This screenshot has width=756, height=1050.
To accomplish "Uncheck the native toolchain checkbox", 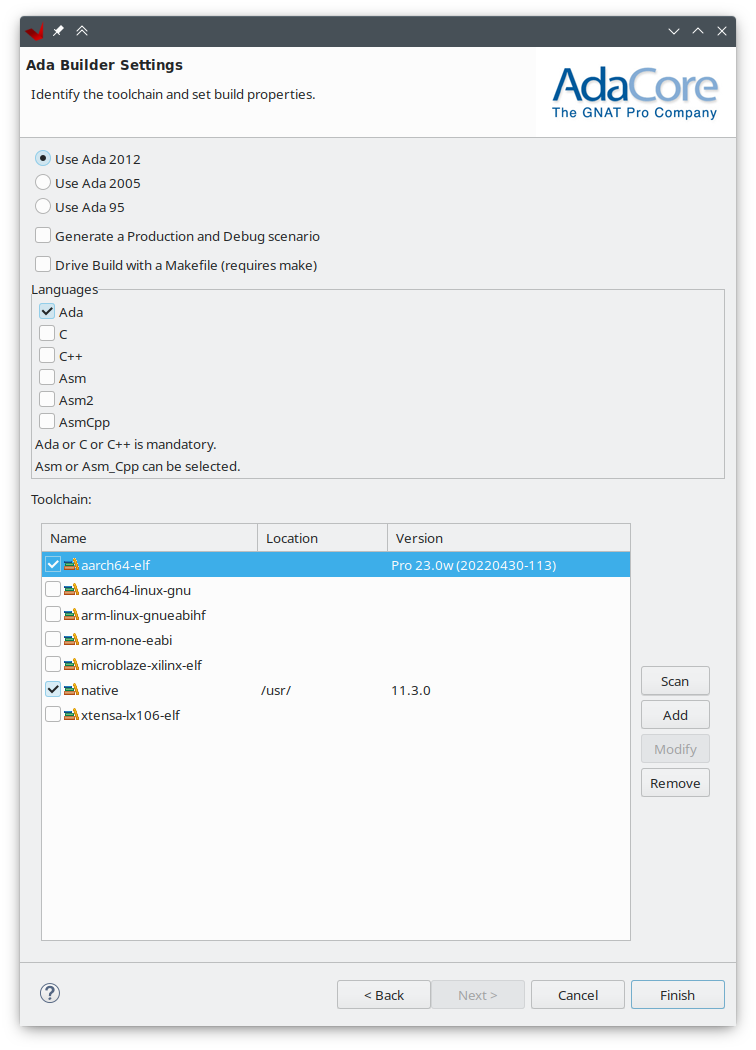I will [53, 690].
